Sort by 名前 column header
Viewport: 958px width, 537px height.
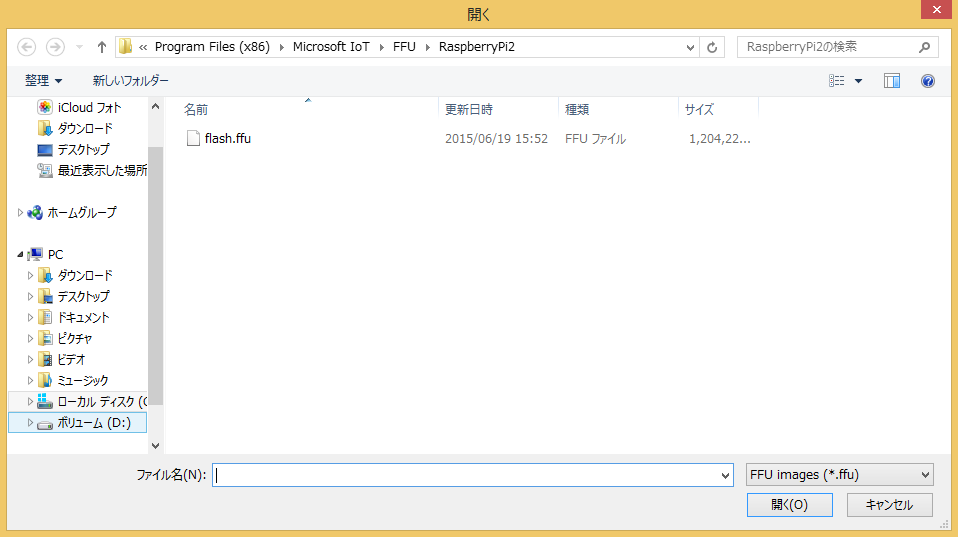tap(196, 109)
